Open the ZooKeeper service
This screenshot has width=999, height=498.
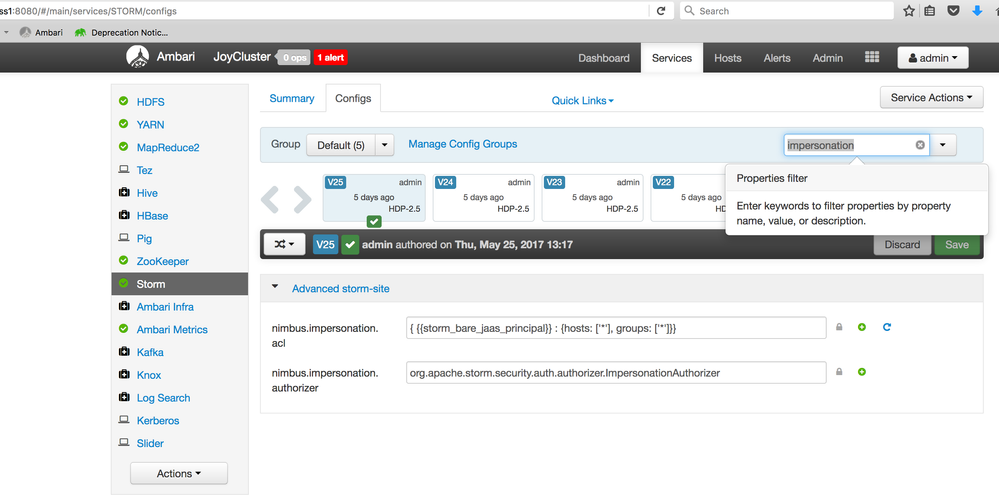point(162,261)
